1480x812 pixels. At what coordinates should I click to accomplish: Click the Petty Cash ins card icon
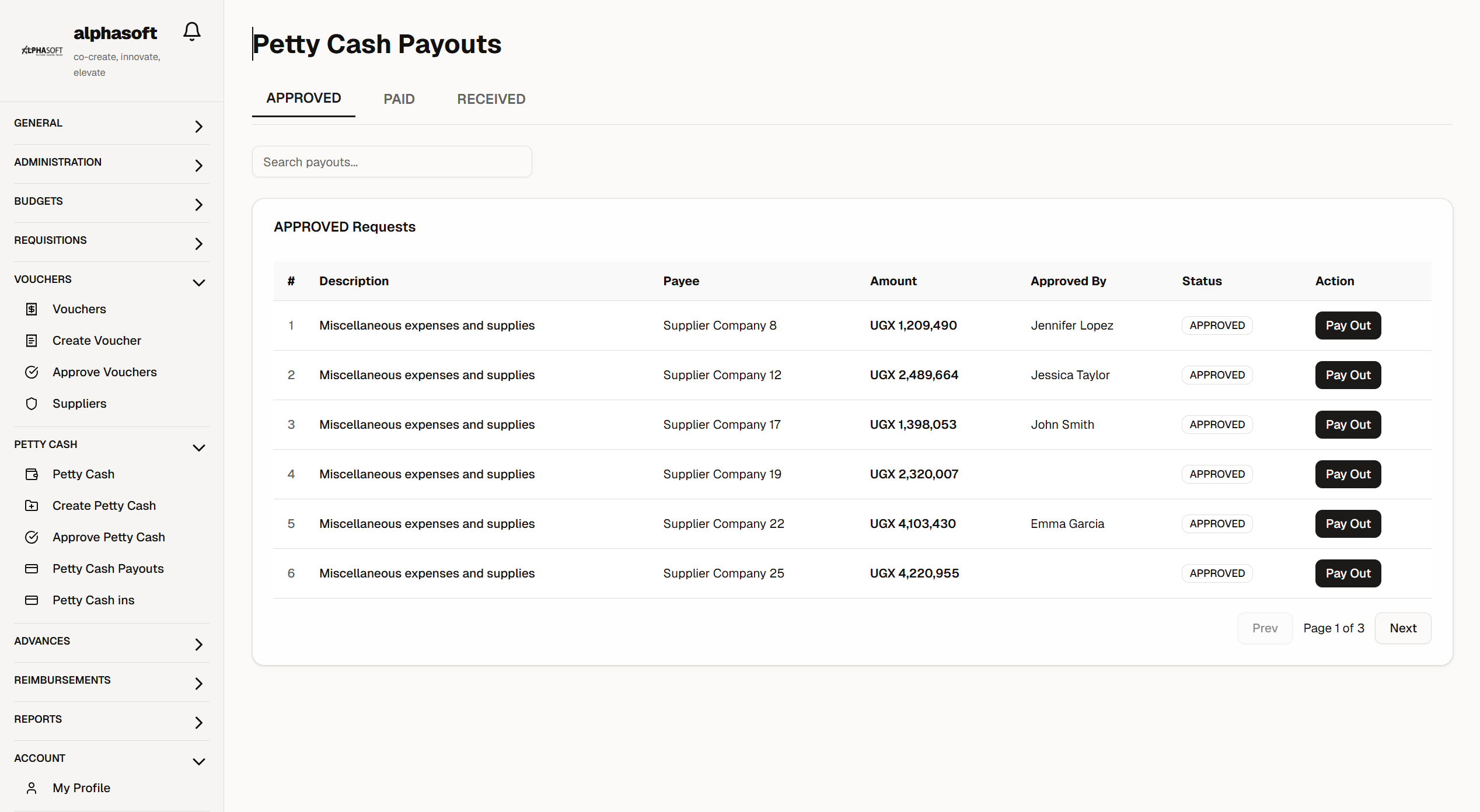32,600
